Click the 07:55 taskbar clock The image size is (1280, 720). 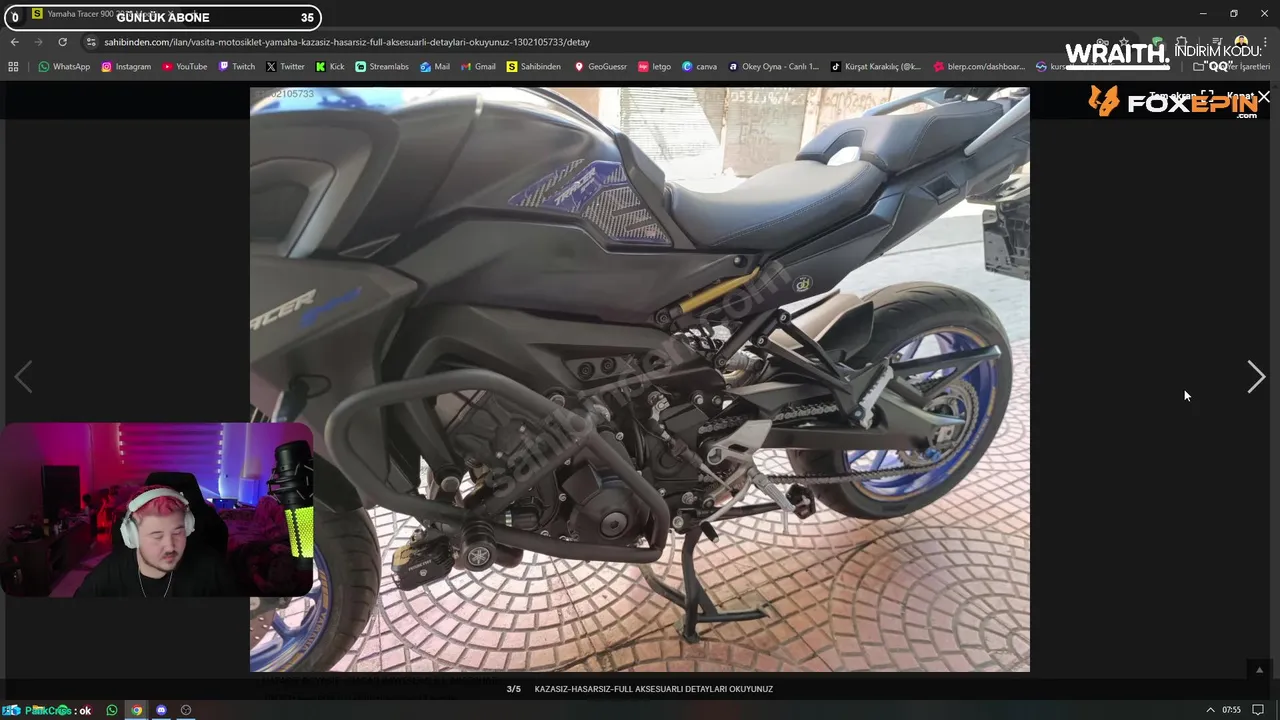coord(1231,710)
